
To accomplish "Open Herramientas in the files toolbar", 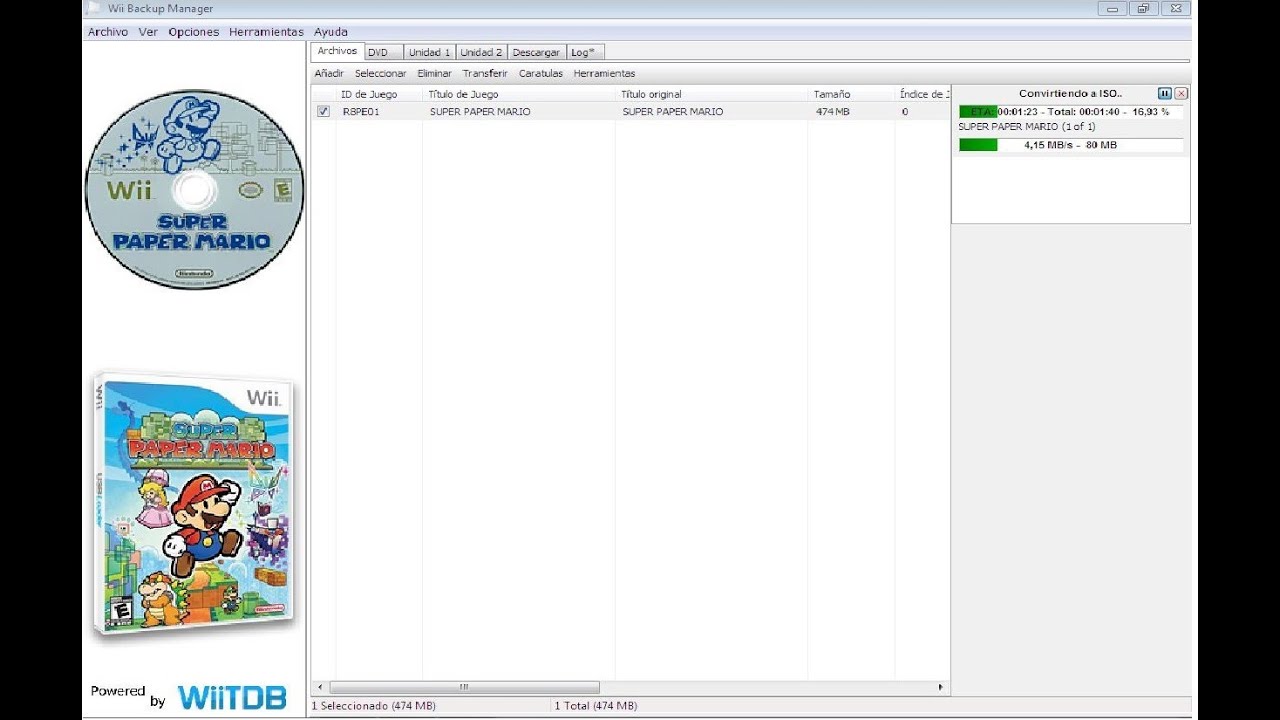I will 604,73.
